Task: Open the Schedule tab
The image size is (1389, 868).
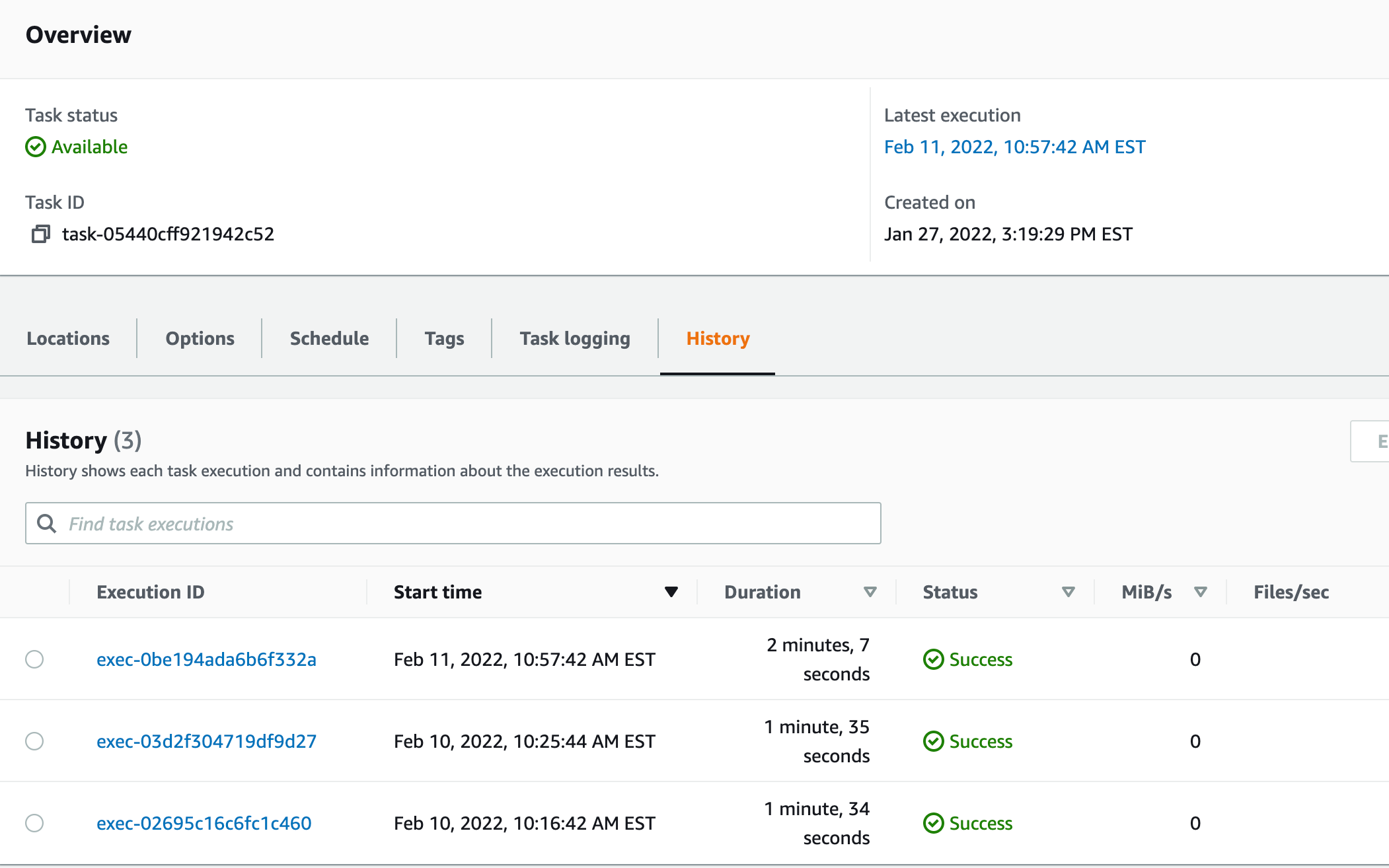Action: point(329,338)
